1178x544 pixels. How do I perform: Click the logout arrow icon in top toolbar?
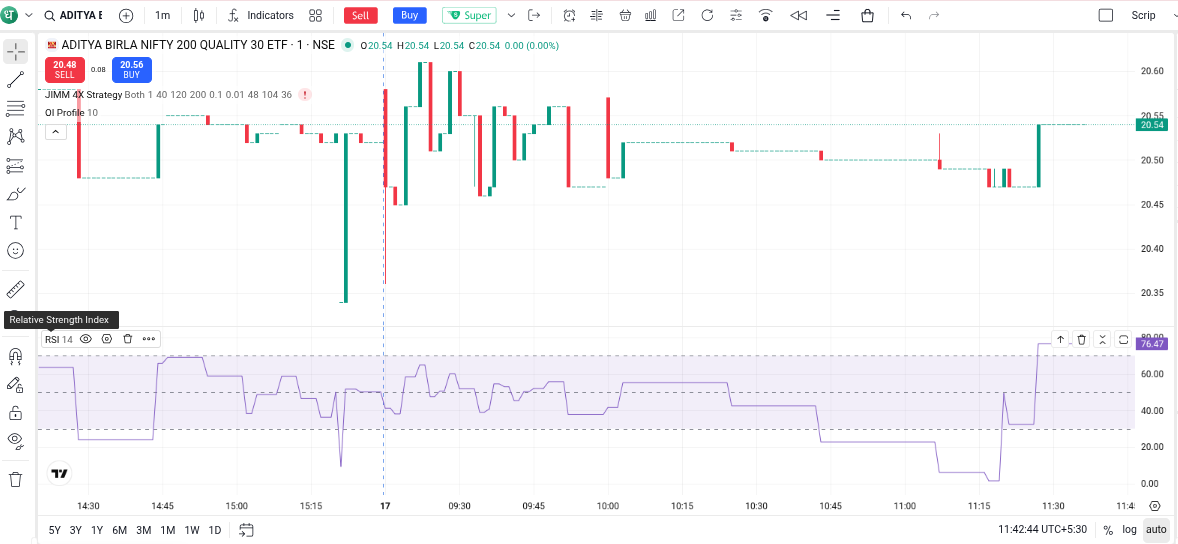pos(534,15)
